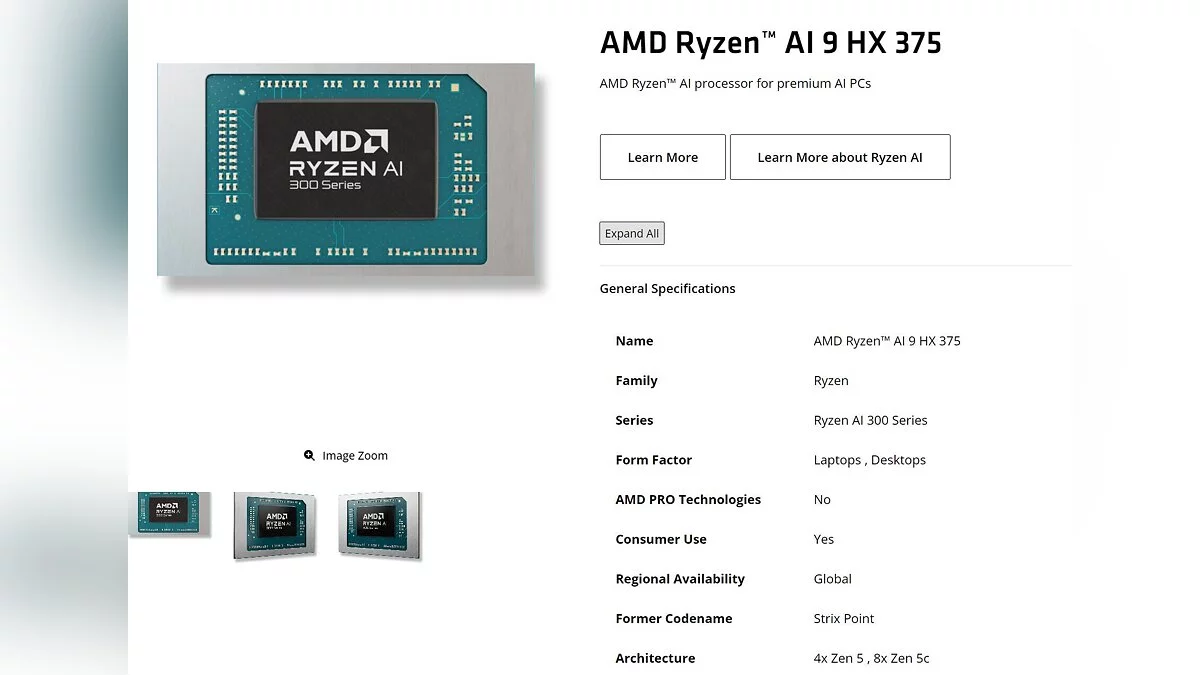The height and width of the screenshot is (675, 1200).
Task: Select the third chip thumbnail
Action: pos(380,525)
